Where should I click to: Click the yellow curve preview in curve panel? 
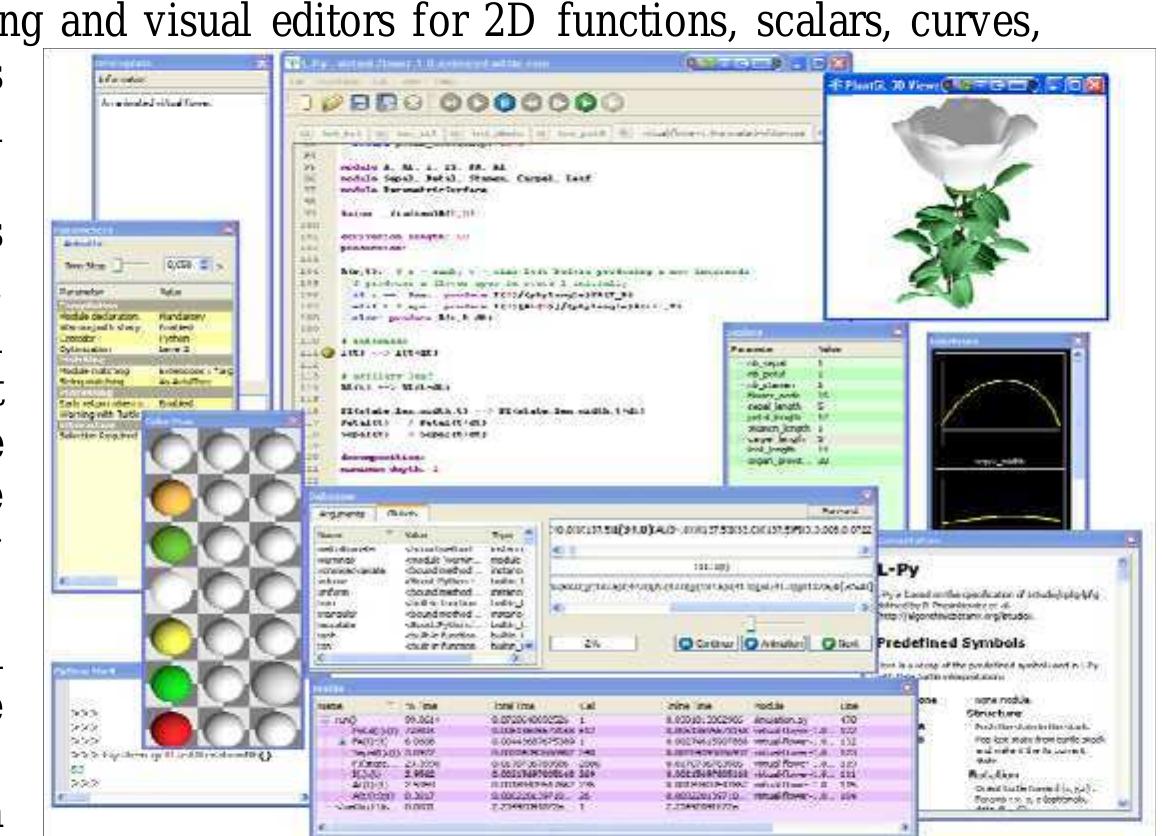pyautogui.click(x=1000, y=405)
